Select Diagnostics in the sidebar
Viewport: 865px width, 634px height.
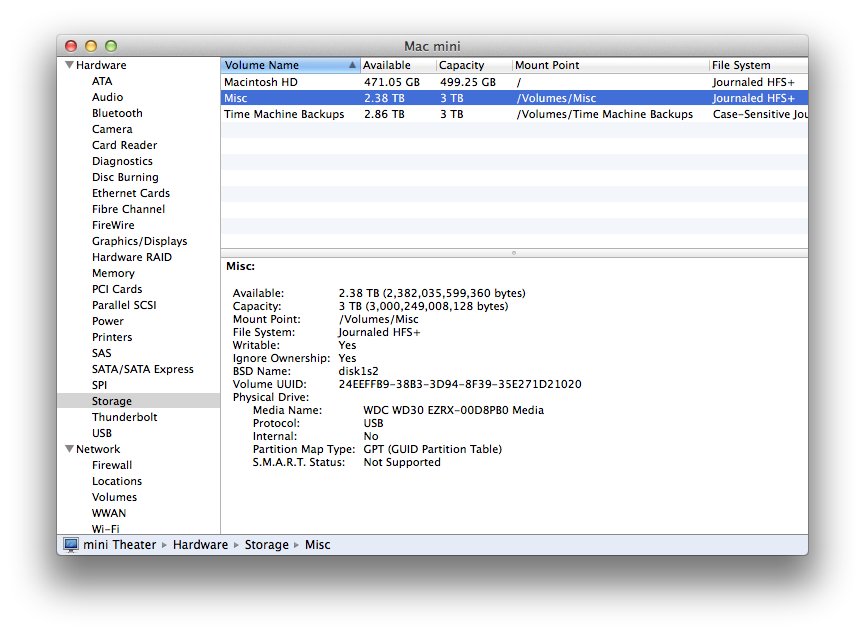coord(122,161)
